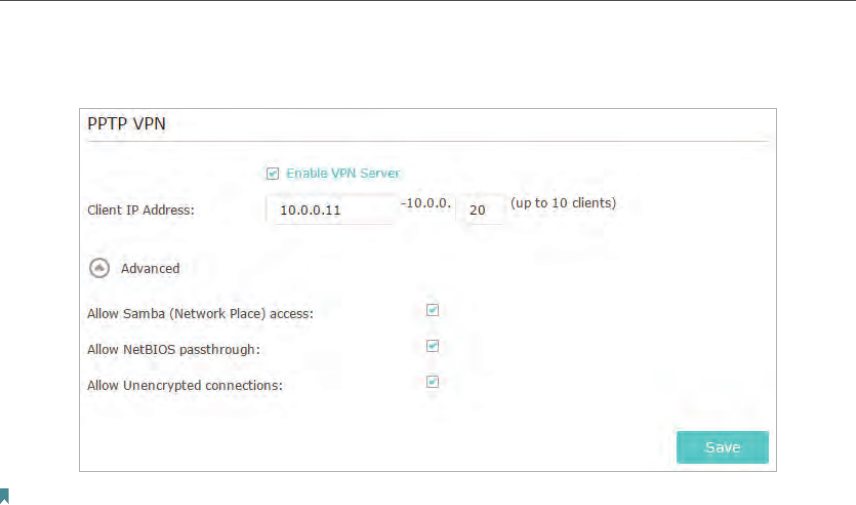Click the teal bookmark note icon
The width and height of the screenshot is (856, 505).
pyautogui.click(x=5, y=493)
